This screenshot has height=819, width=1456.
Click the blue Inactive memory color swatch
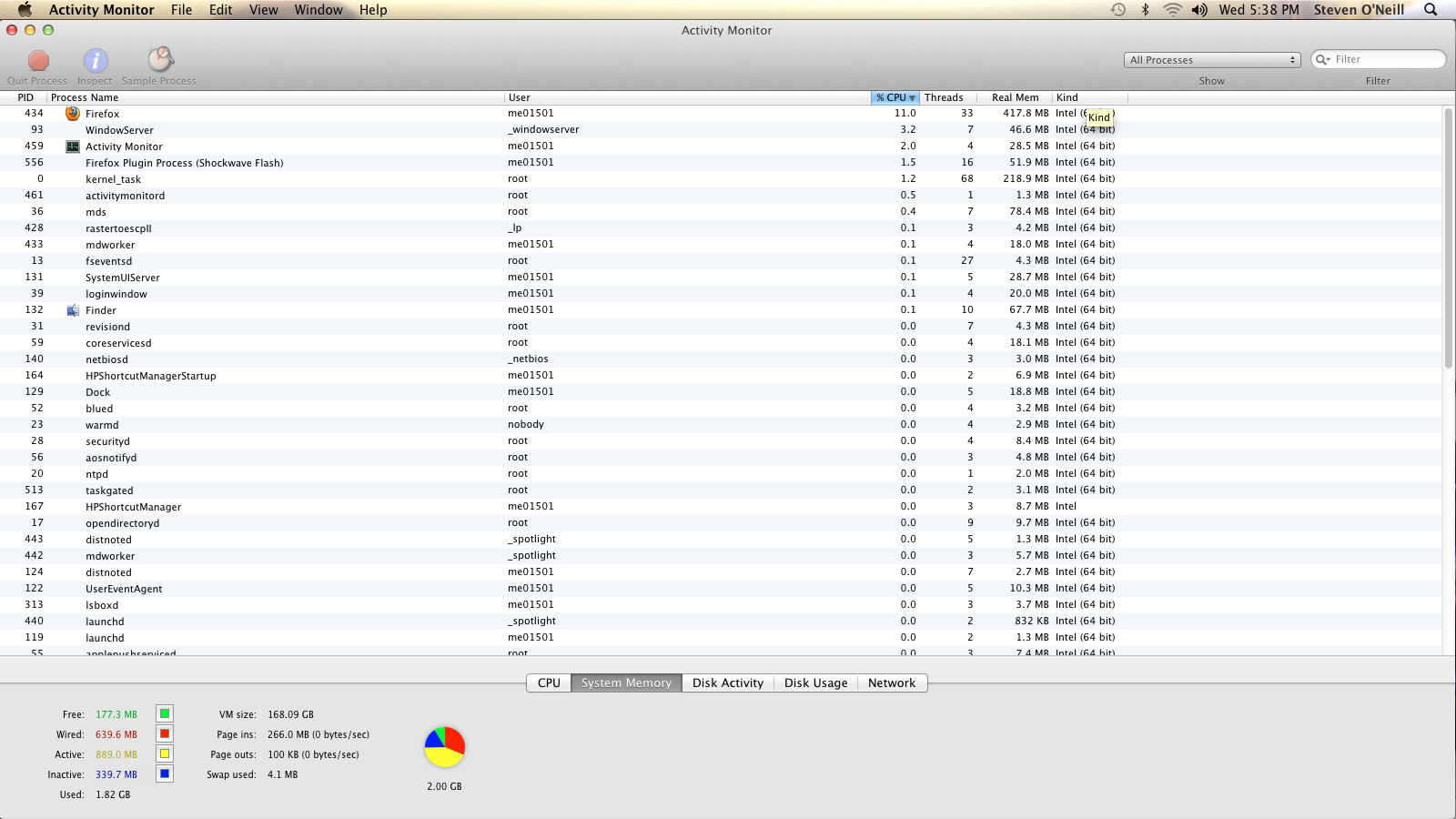click(165, 773)
